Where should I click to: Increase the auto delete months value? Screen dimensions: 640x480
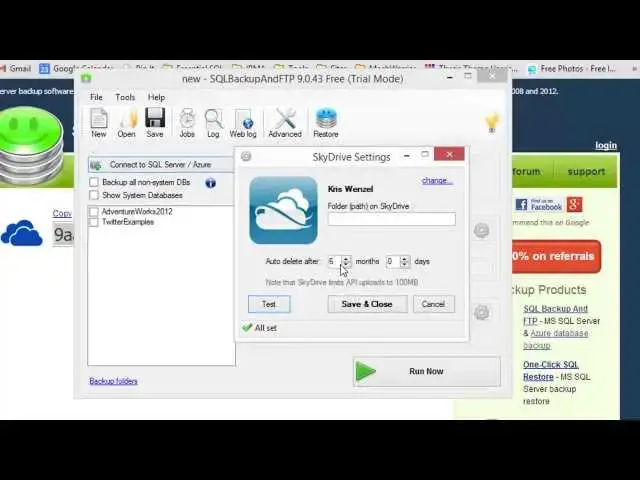pos(346,258)
